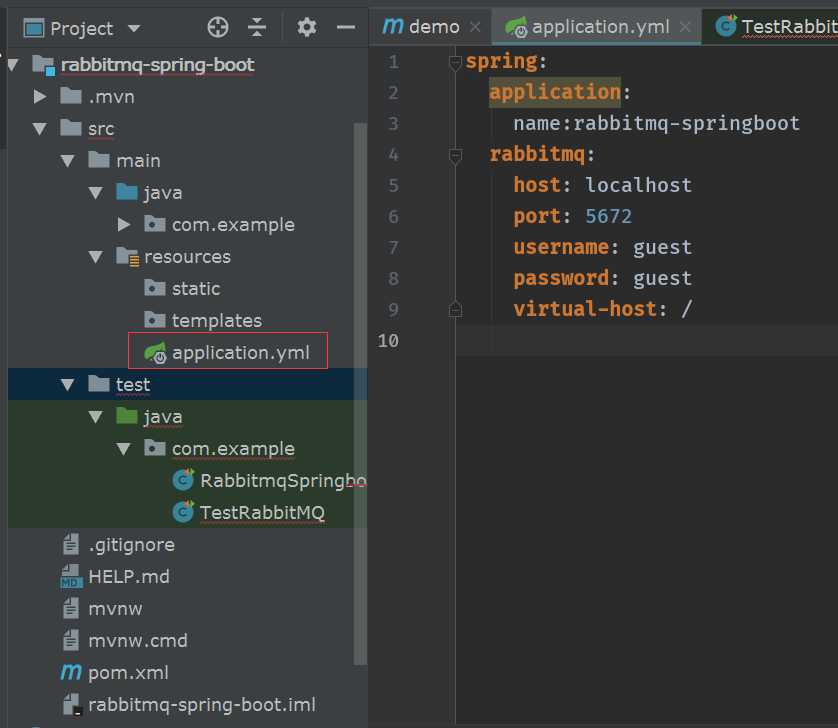Collapse the main folder

[x=68, y=161]
